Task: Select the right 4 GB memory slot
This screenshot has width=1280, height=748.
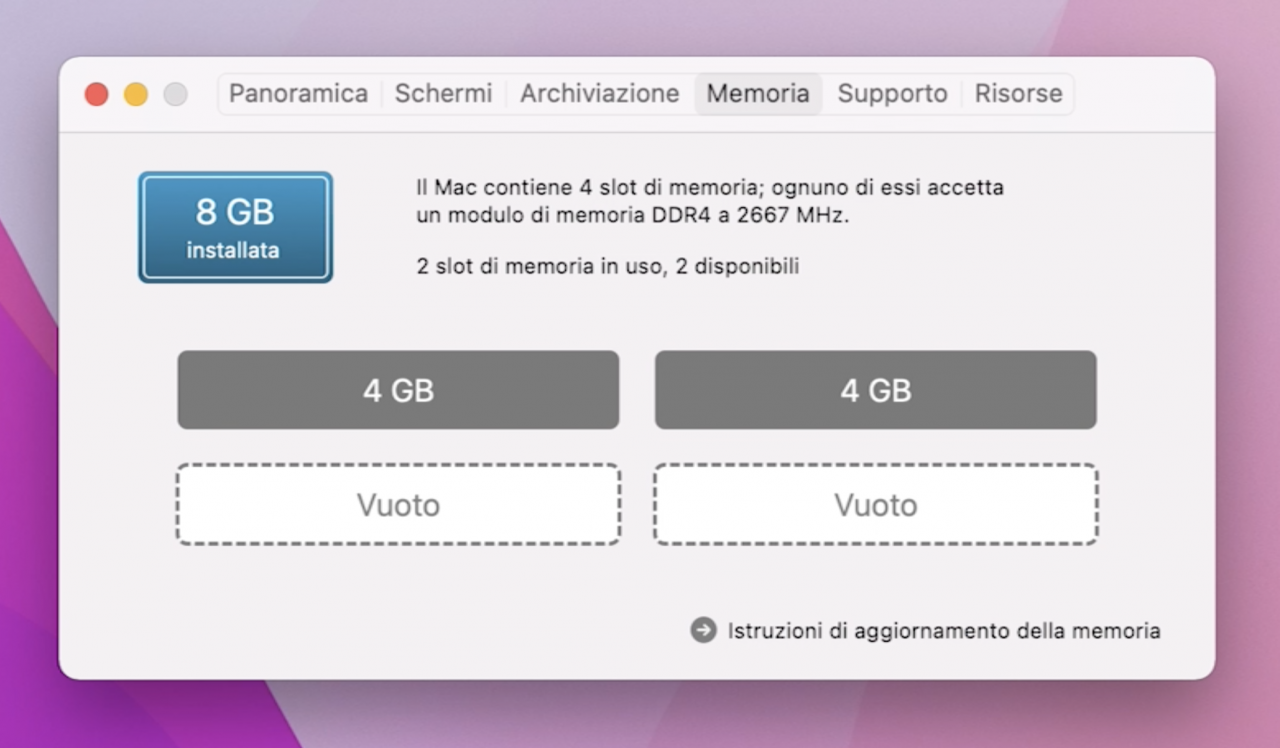Action: click(x=876, y=390)
